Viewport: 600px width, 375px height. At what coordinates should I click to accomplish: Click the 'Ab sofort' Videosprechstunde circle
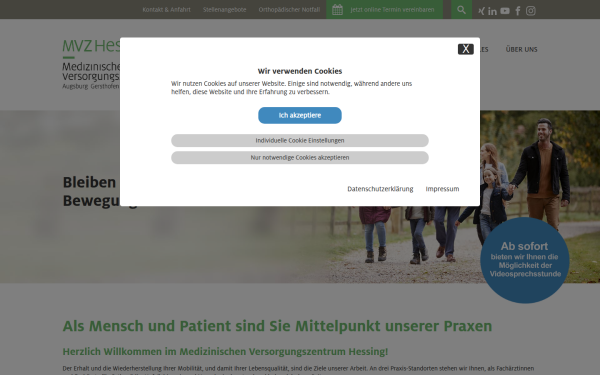525,260
